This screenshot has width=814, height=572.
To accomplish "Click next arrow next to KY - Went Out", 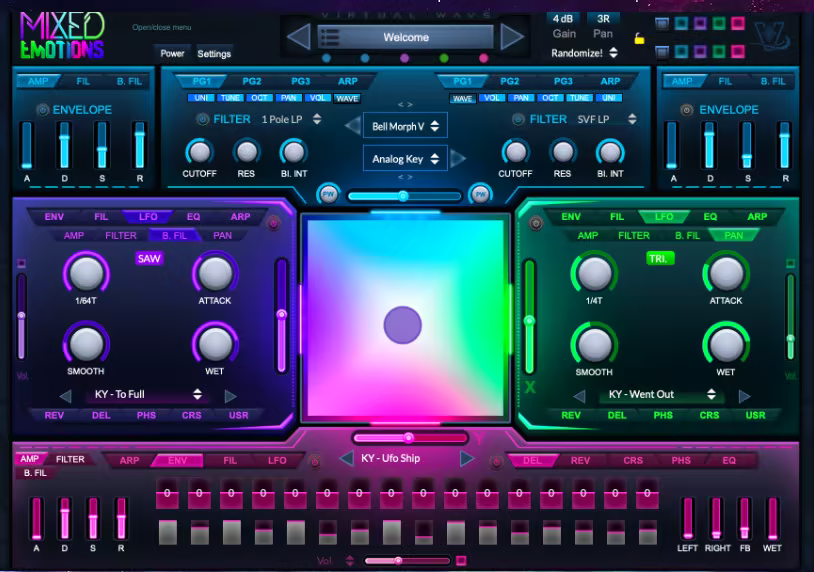I will (744, 396).
